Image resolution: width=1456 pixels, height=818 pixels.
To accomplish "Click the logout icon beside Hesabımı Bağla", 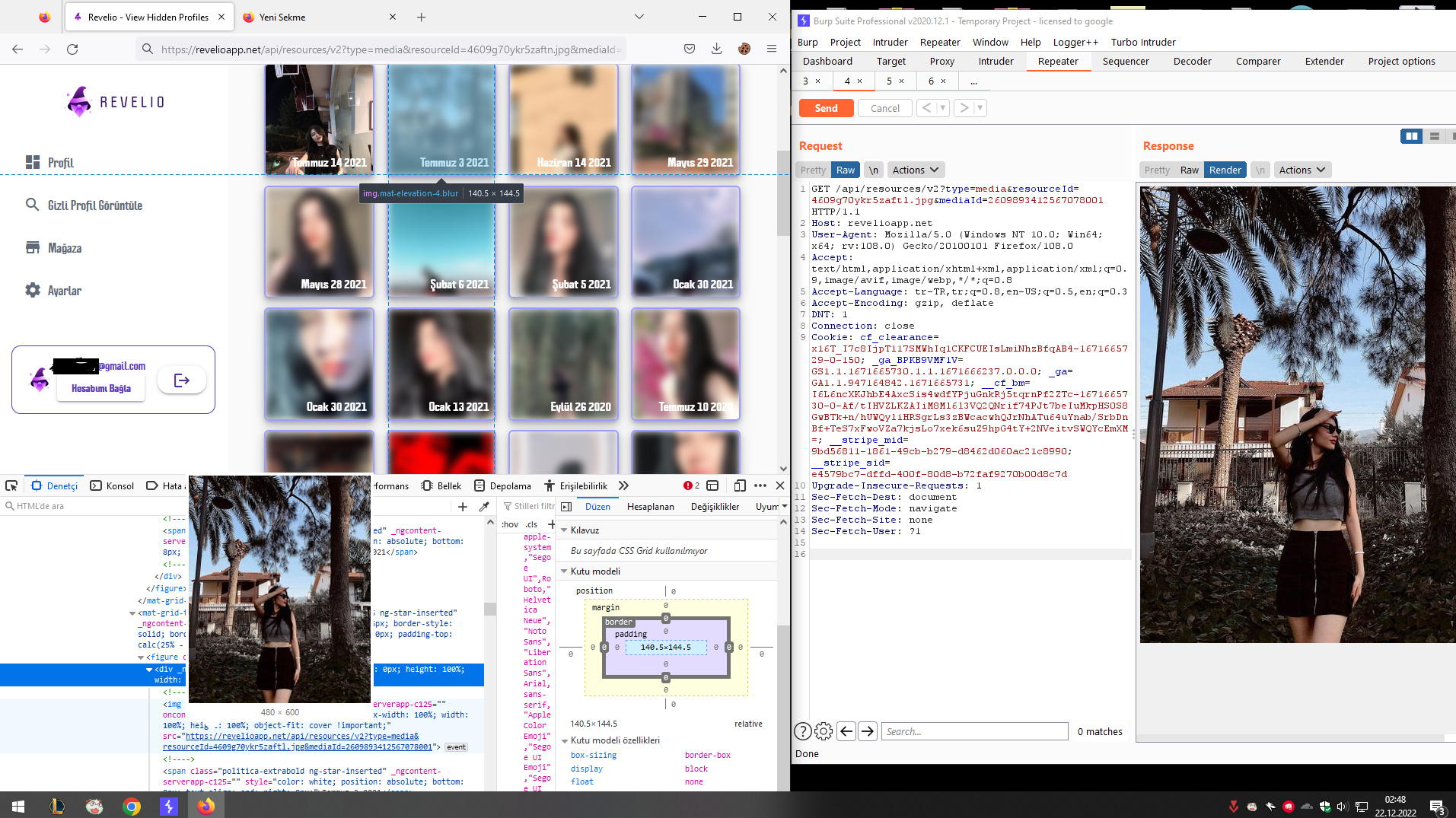I will pyautogui.click(x=182, y=380).
